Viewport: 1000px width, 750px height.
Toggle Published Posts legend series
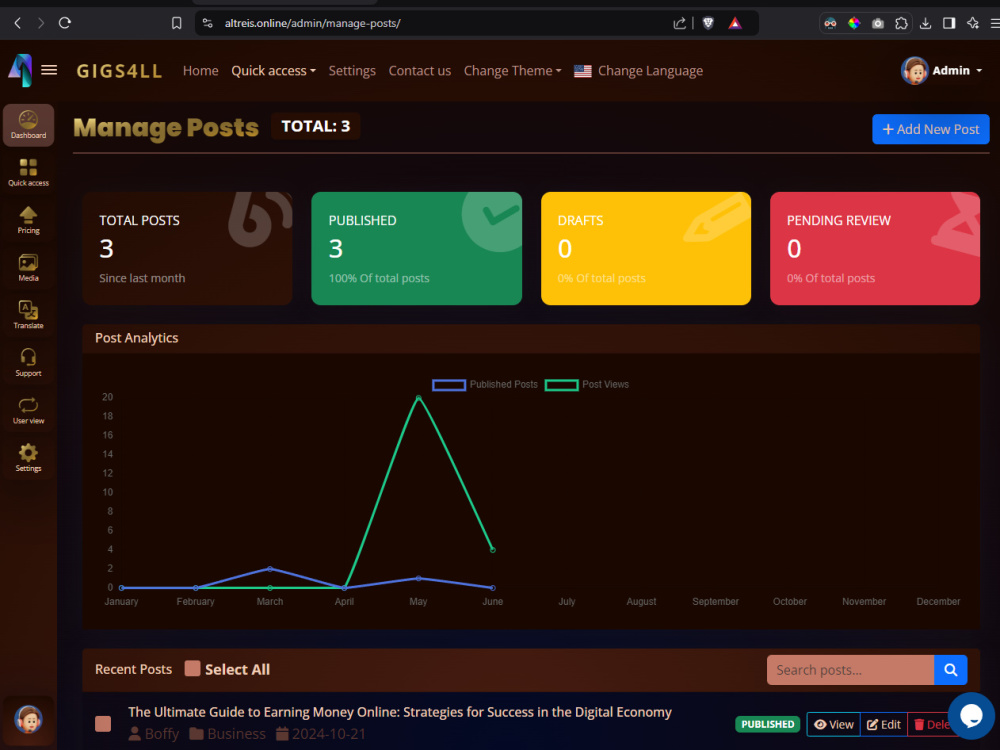(x=485, y=385)
